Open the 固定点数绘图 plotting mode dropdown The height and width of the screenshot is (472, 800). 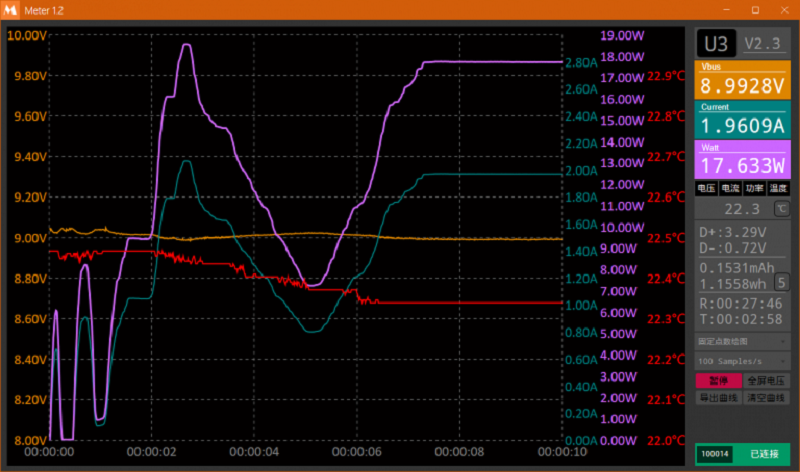coord(743,341)
